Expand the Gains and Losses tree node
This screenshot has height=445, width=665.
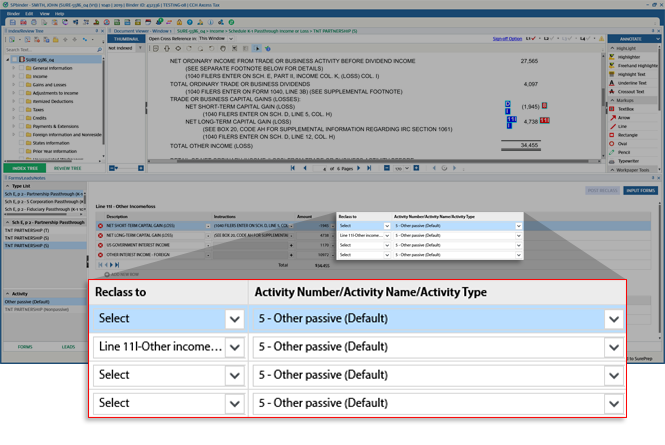13,84
